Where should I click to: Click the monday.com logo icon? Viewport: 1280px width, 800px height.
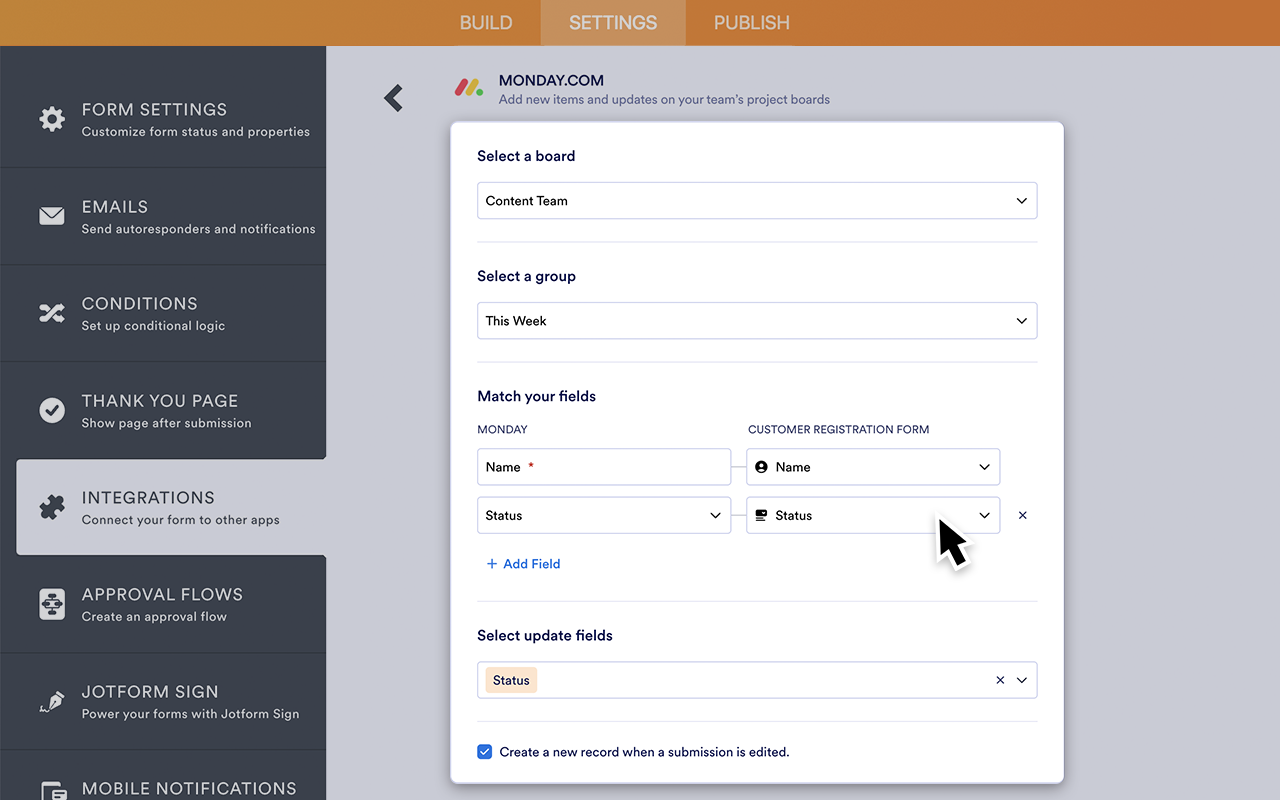(x=468, y=88)
